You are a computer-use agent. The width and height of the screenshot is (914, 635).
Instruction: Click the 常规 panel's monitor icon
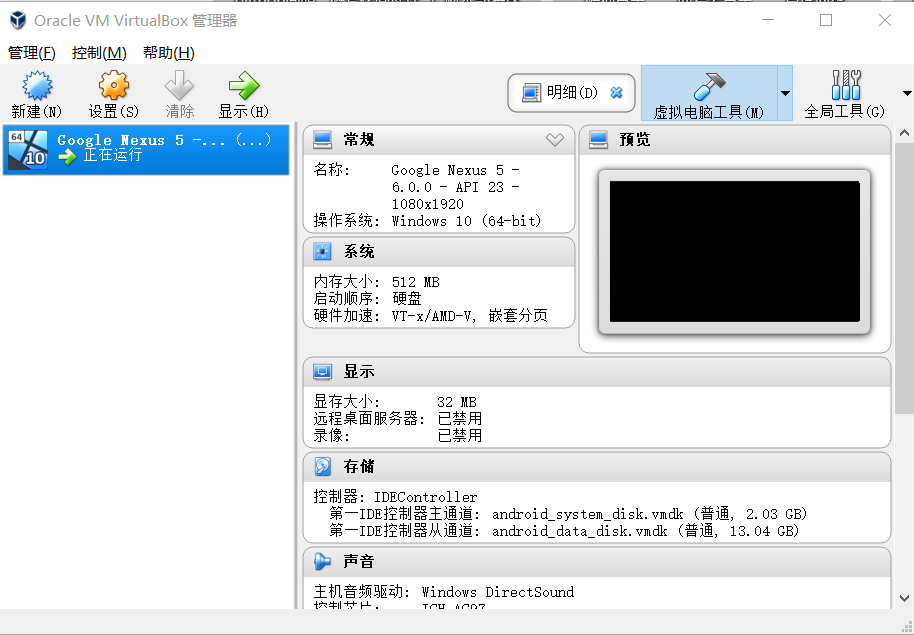pos(322,139)
